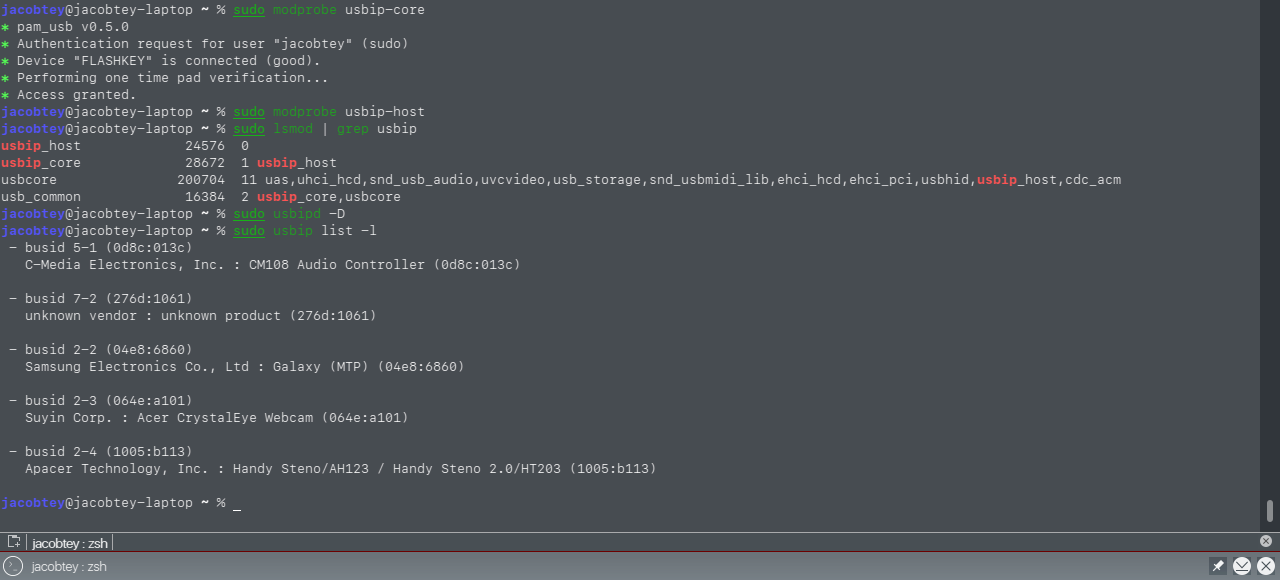Click the 'busid 2-2 (04e8:6860)' line
The image size is (1280, 580).
pyautogui.click(x=100, y=350)
